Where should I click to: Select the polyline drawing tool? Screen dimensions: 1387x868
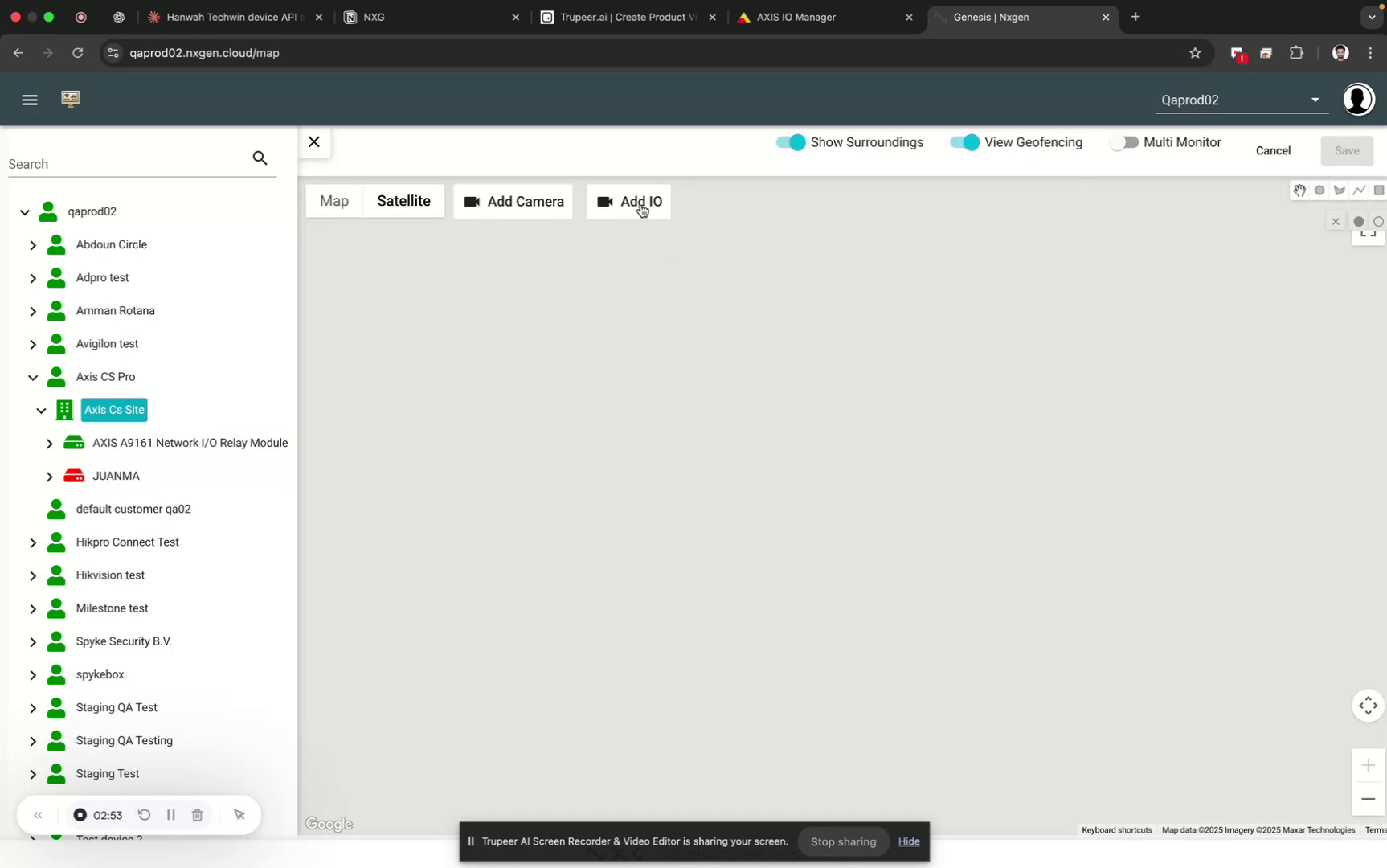(1359, 190)
